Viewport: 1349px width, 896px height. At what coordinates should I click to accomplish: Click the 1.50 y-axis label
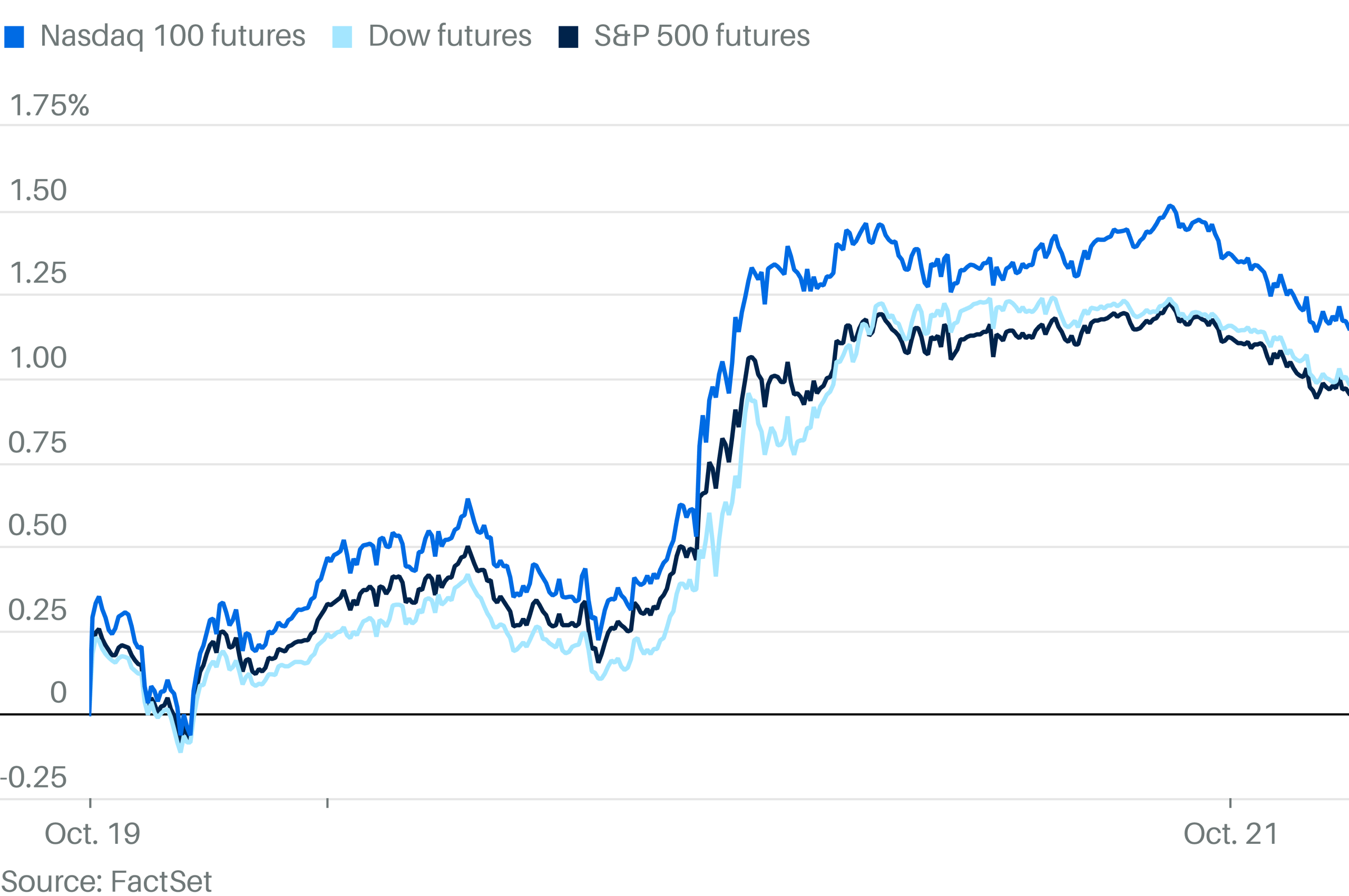coord(38,190)
